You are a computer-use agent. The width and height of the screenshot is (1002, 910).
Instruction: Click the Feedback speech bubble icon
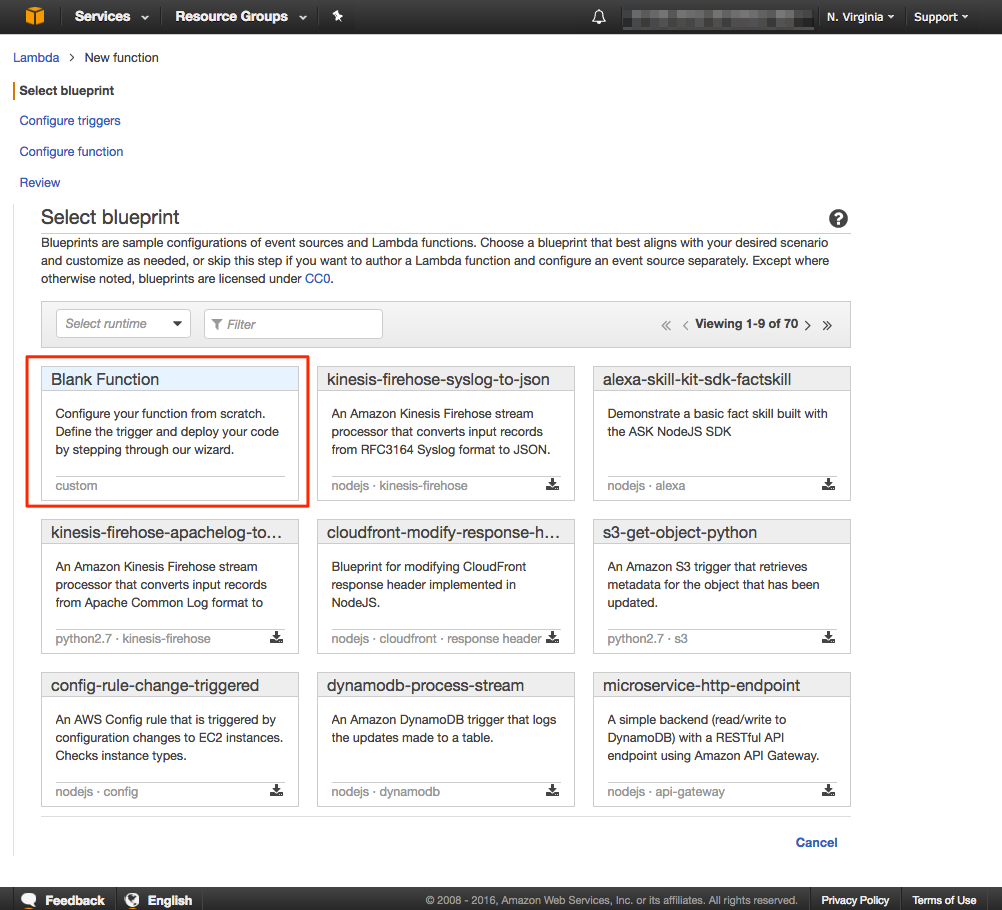coord(29,899)
